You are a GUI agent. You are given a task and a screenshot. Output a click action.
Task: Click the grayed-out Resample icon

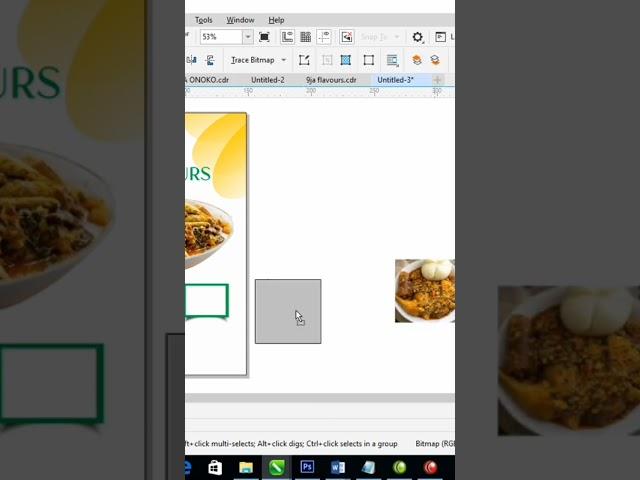pos(327,60)
